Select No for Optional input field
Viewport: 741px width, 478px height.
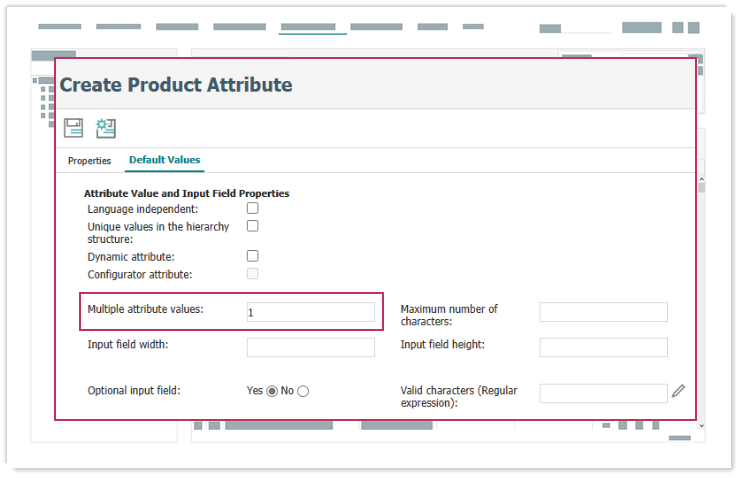click(x=303, y=391)
